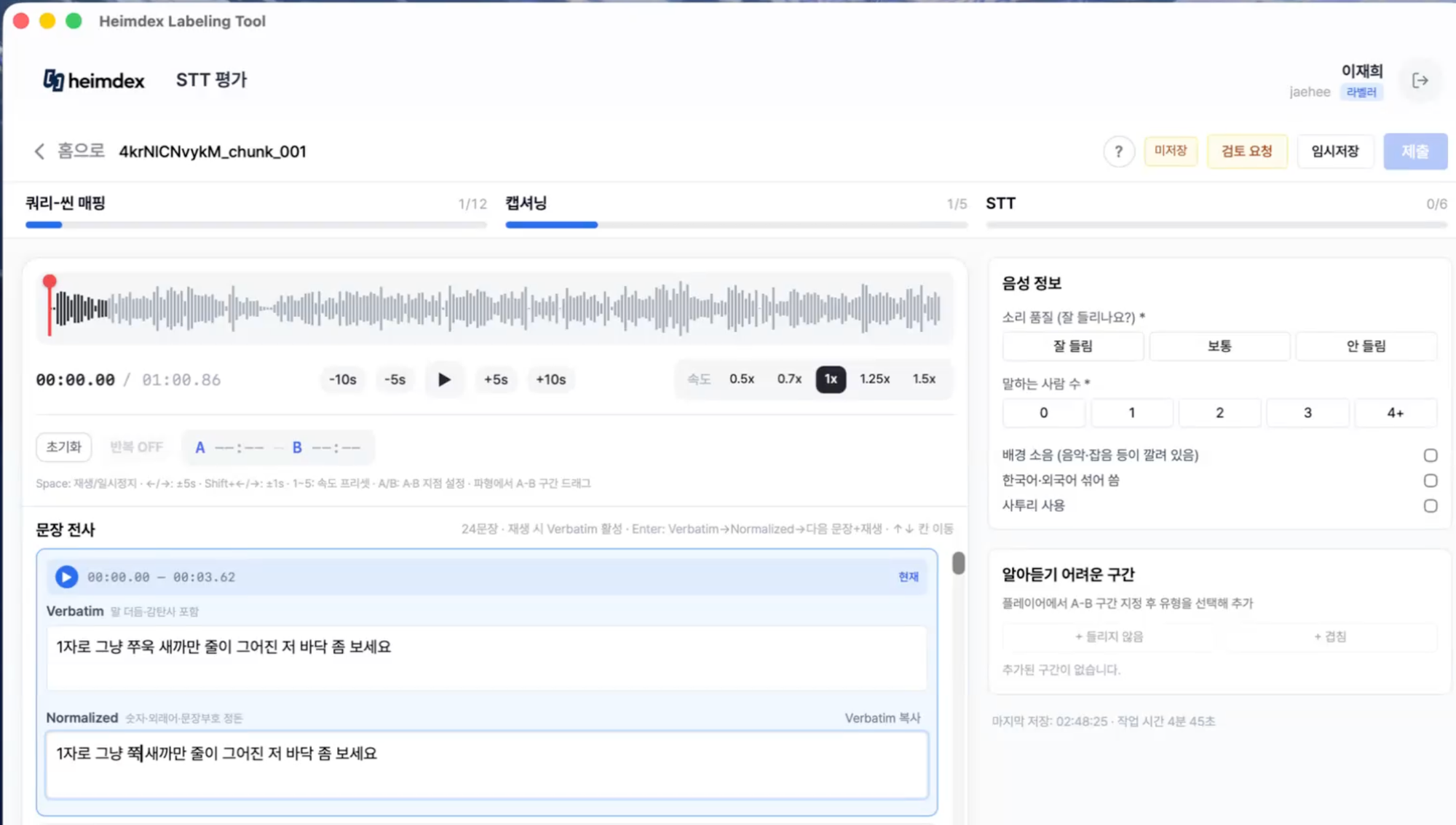Set playback speed to 0.5x

[742, 379]
